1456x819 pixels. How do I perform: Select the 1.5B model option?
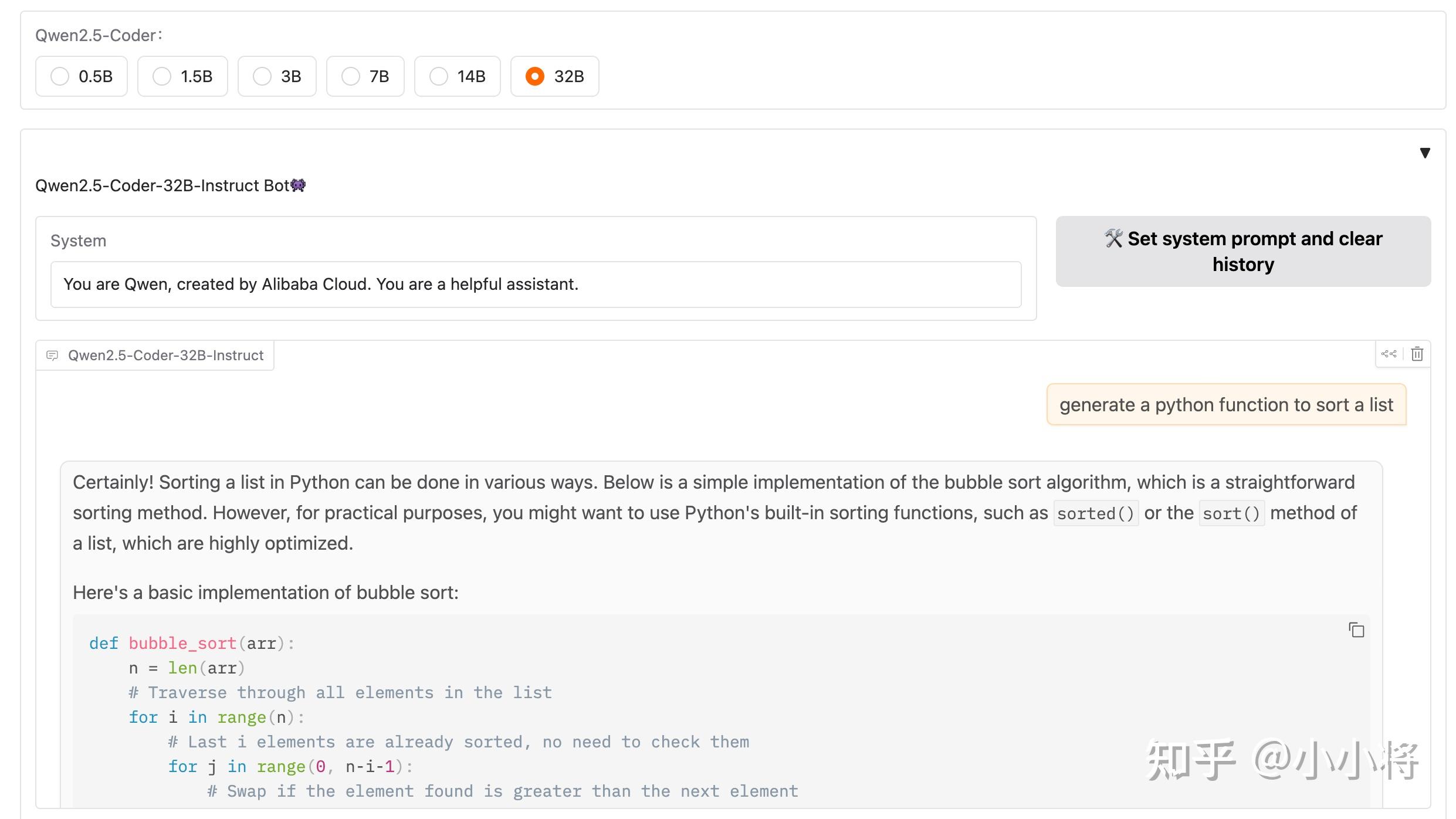(182, 76)
